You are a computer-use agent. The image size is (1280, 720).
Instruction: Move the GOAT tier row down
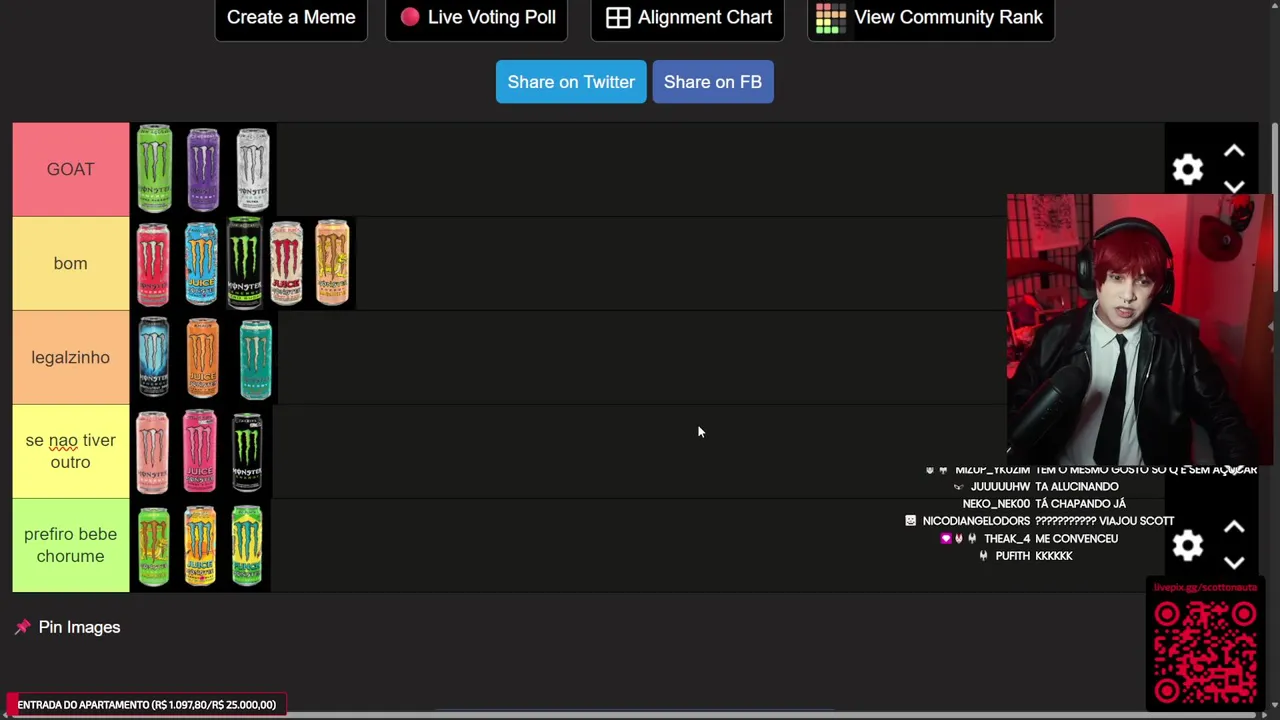tap(1234, 186)
